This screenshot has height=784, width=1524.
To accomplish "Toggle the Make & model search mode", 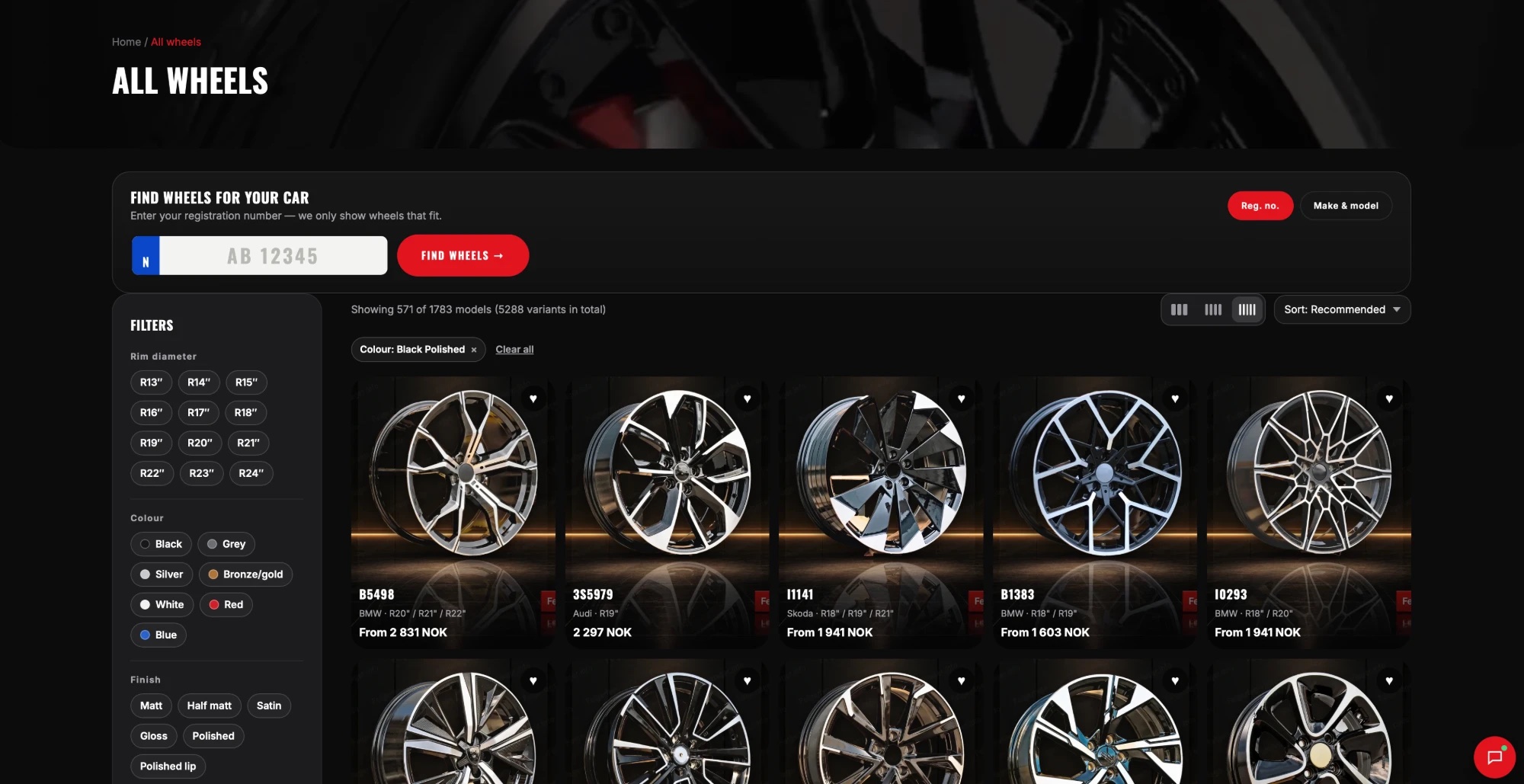I will (x=1346, y=206).
